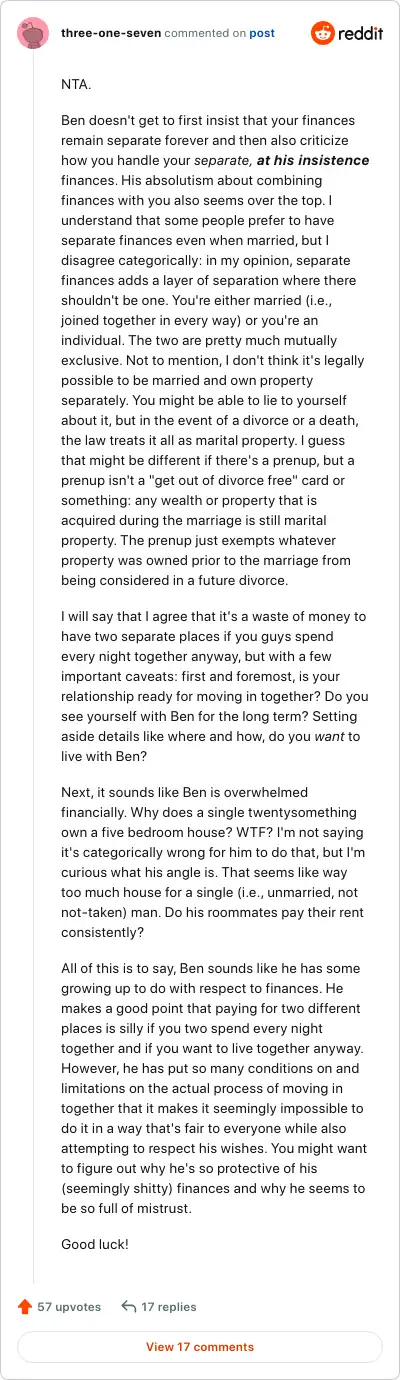Click the "commented on" header text

pyautogui.click(x=204, y=33)
